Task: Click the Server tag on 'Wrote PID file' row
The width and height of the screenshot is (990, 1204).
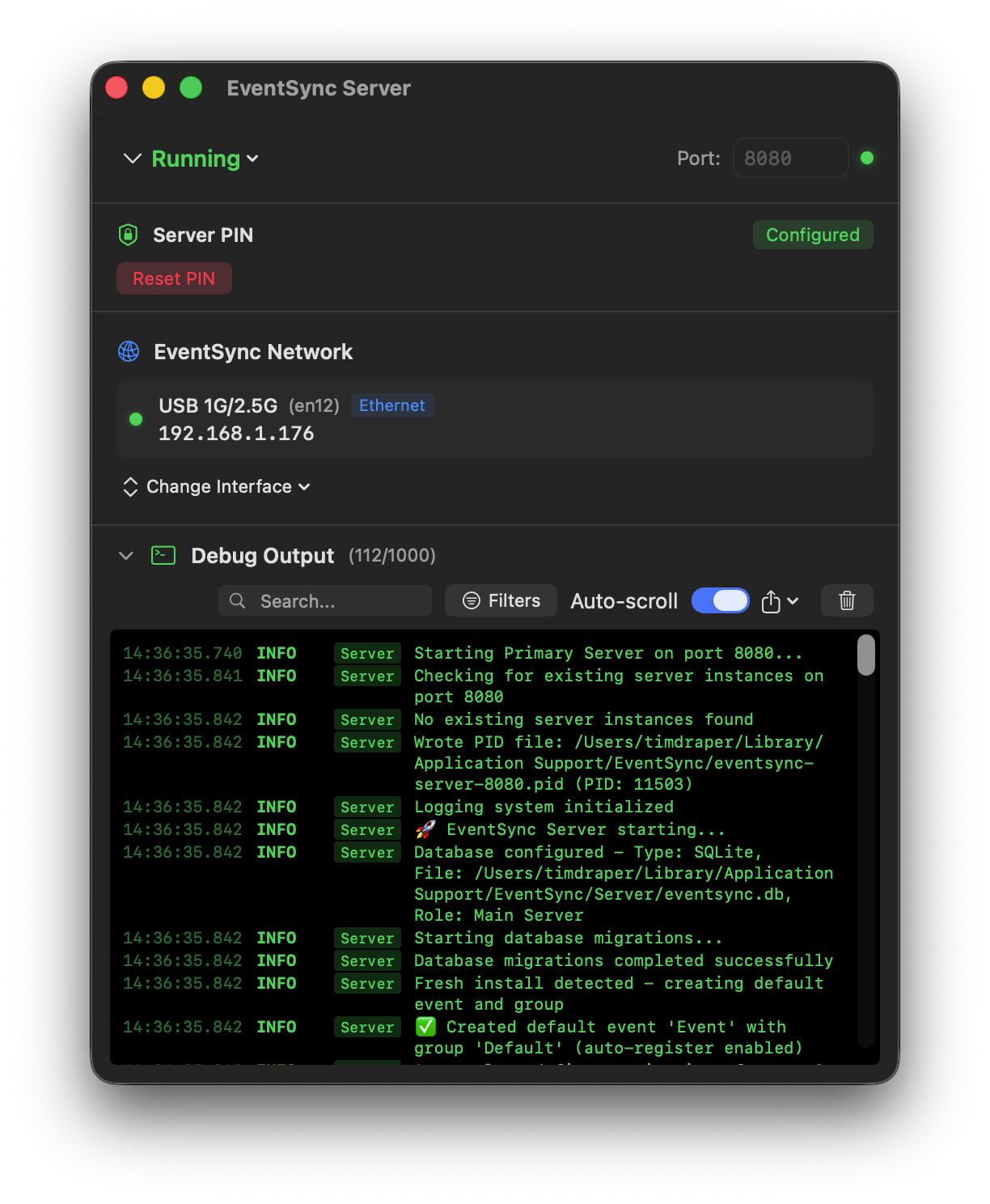Action: click(x=367, y=742)
